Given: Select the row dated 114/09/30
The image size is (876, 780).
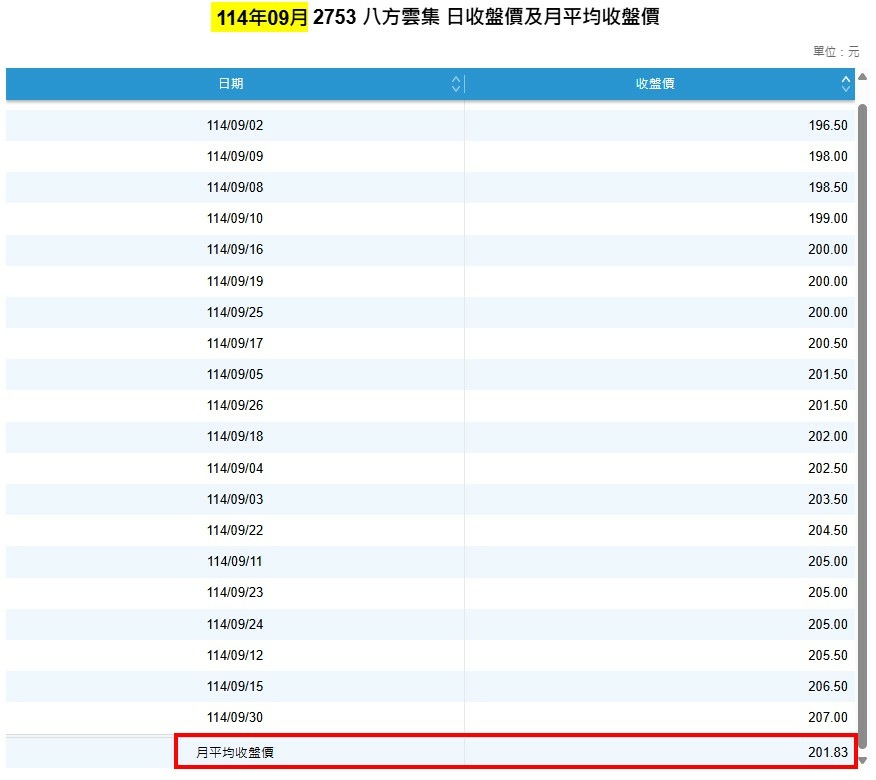Looking at the screenshot, I should click(x=233, y=717).
